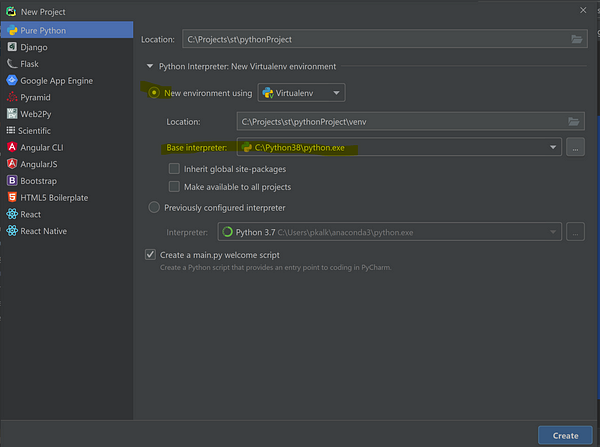Viewport: 600px width, 447px height.
Task: Uncheck Create a main.py welcome script
Action: click(150, 255)
